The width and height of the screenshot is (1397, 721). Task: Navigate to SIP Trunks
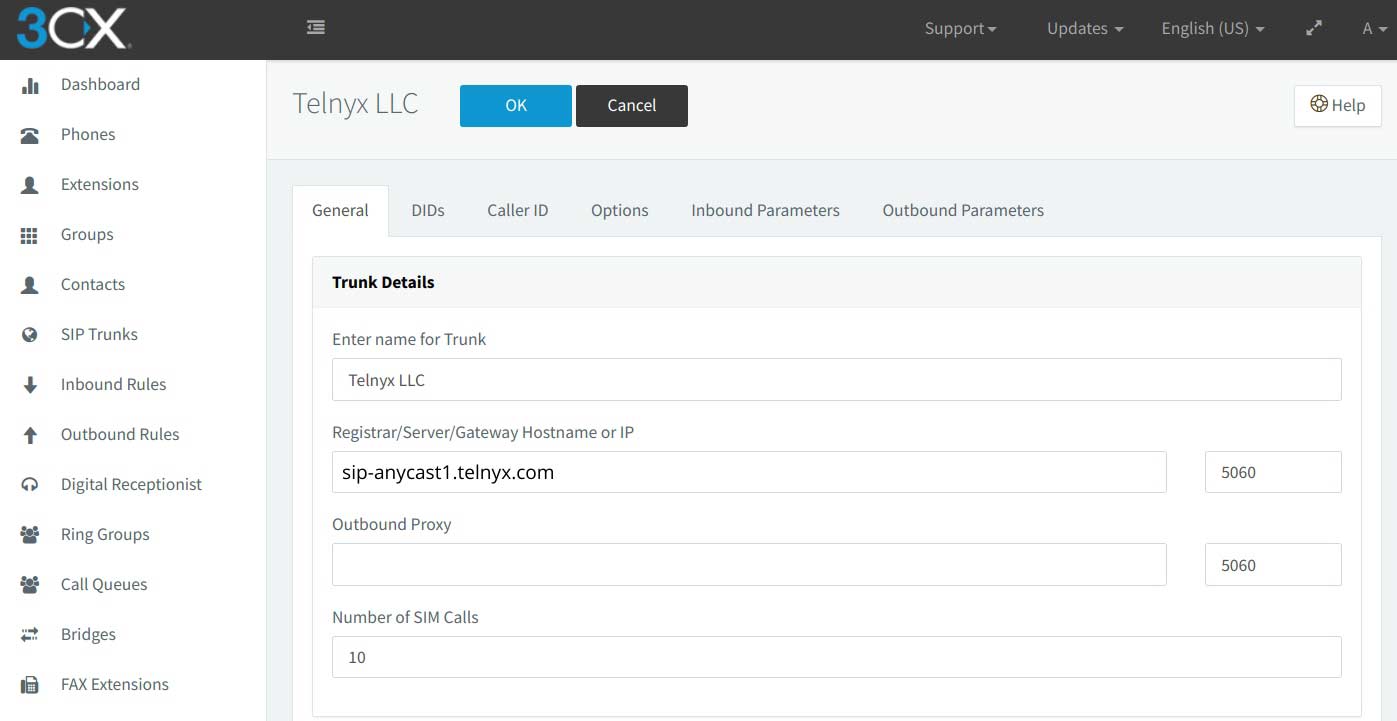point(100,334)
